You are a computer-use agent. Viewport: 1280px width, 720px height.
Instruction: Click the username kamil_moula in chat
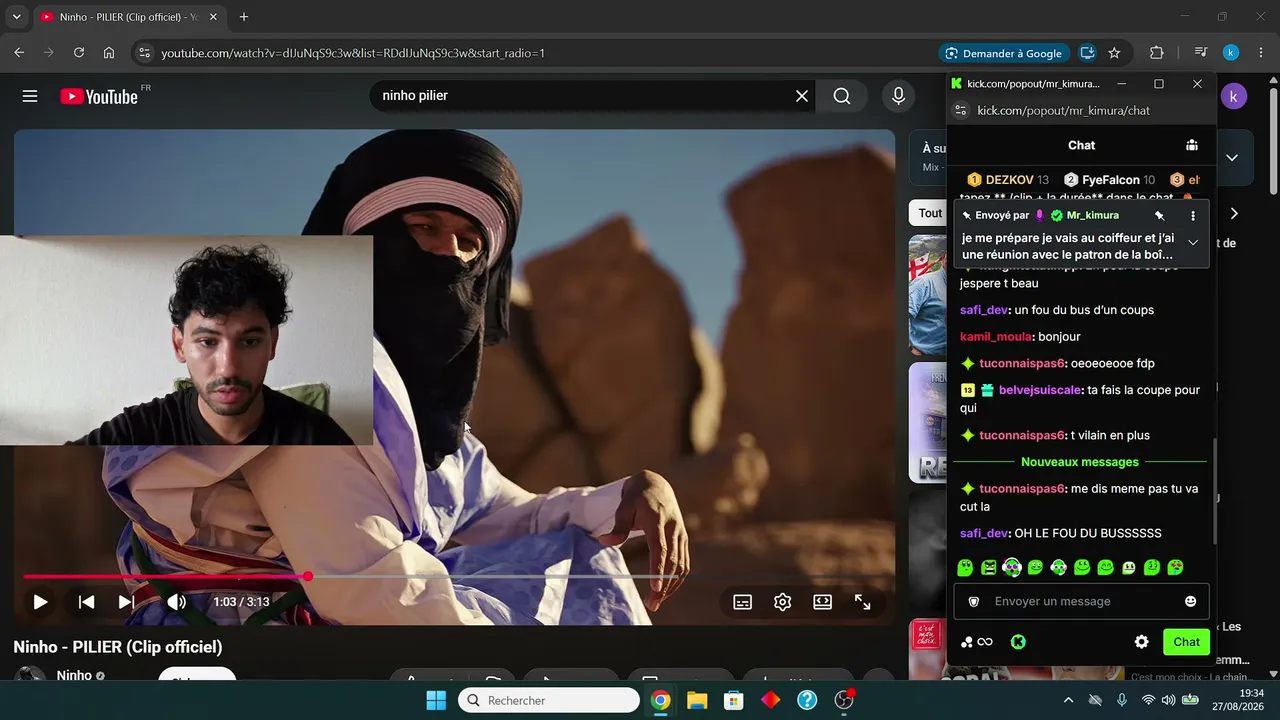pos(995,337)
